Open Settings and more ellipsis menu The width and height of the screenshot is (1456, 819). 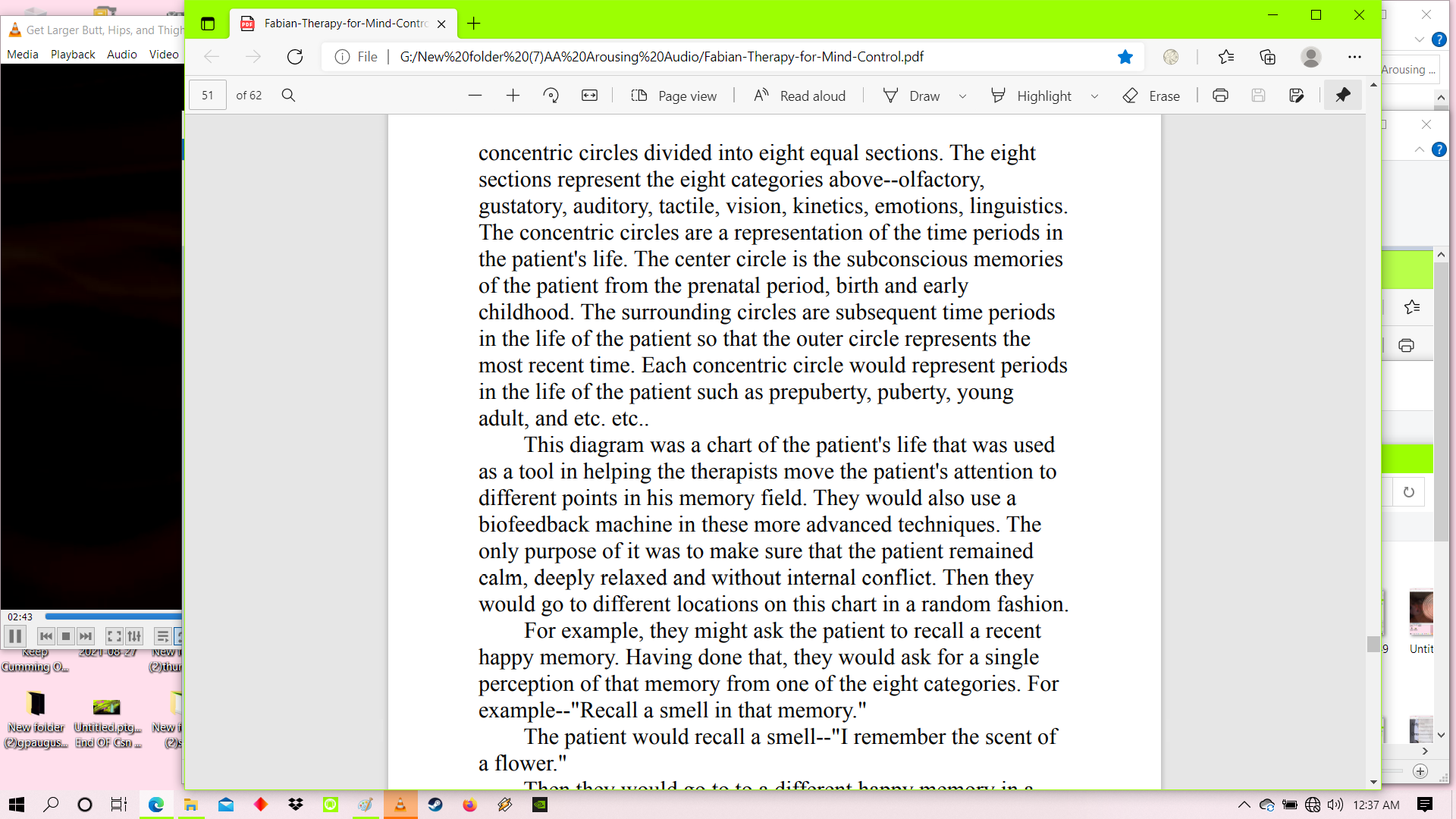point(1354,57)
